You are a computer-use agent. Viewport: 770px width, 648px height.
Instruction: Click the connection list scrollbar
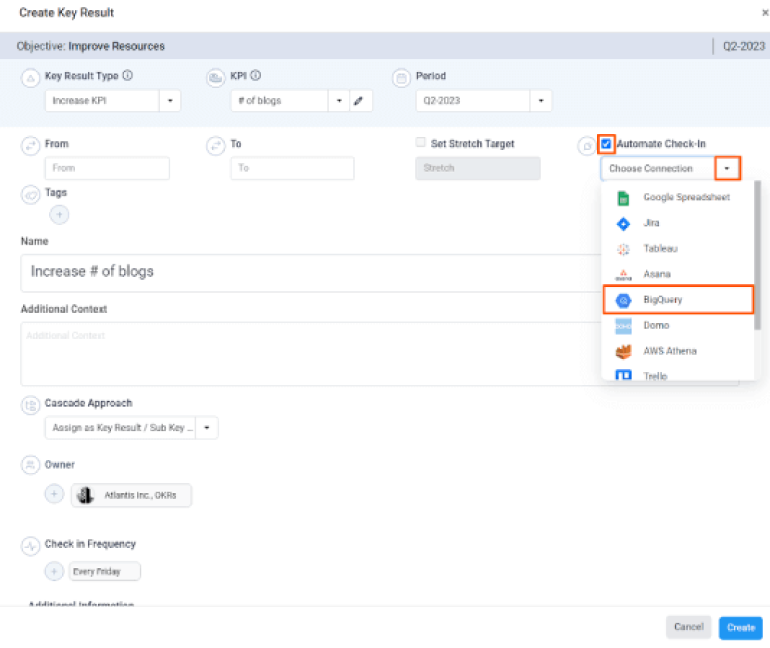pos(758,255)
